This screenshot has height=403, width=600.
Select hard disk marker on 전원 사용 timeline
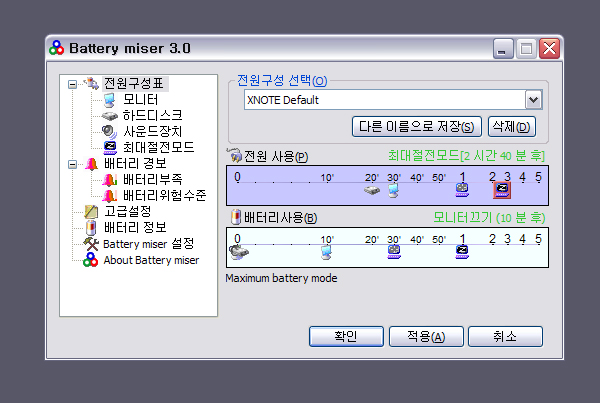[372, 189]
